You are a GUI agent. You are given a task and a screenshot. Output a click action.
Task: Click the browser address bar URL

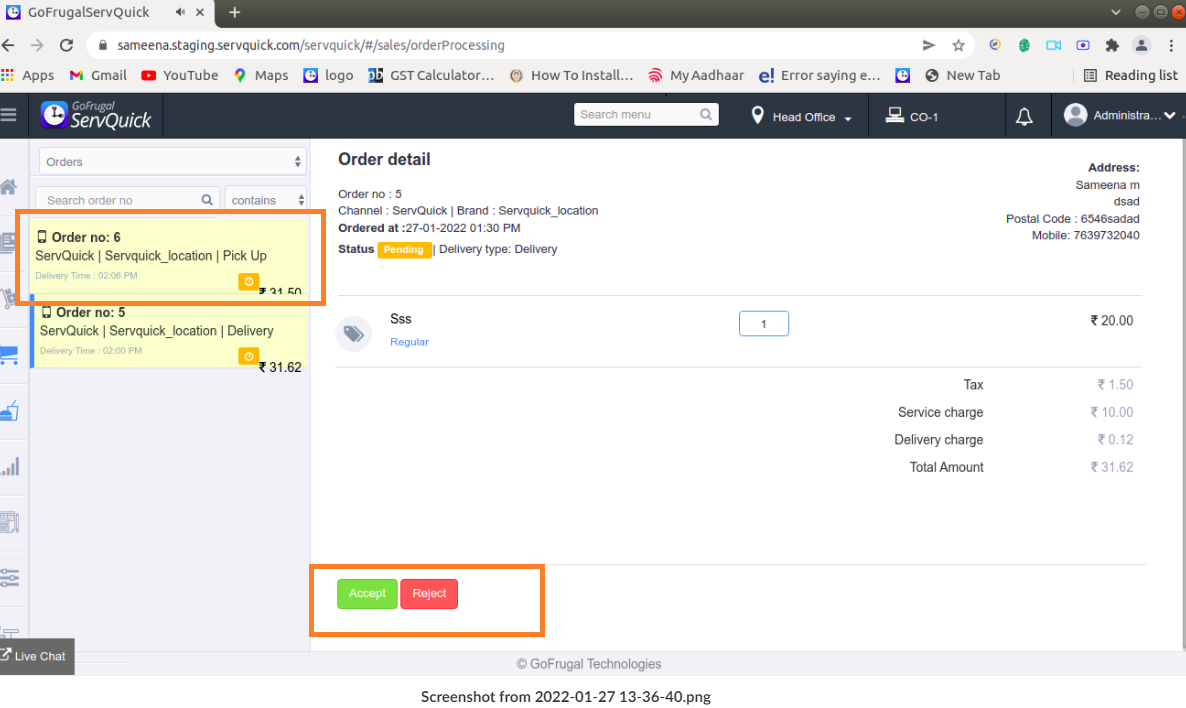tap(311, 45)
